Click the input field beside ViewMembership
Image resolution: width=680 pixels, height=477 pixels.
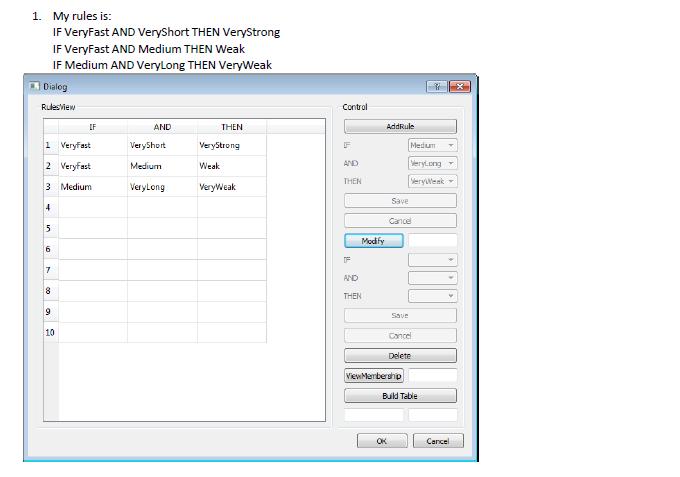pos(433,376)
